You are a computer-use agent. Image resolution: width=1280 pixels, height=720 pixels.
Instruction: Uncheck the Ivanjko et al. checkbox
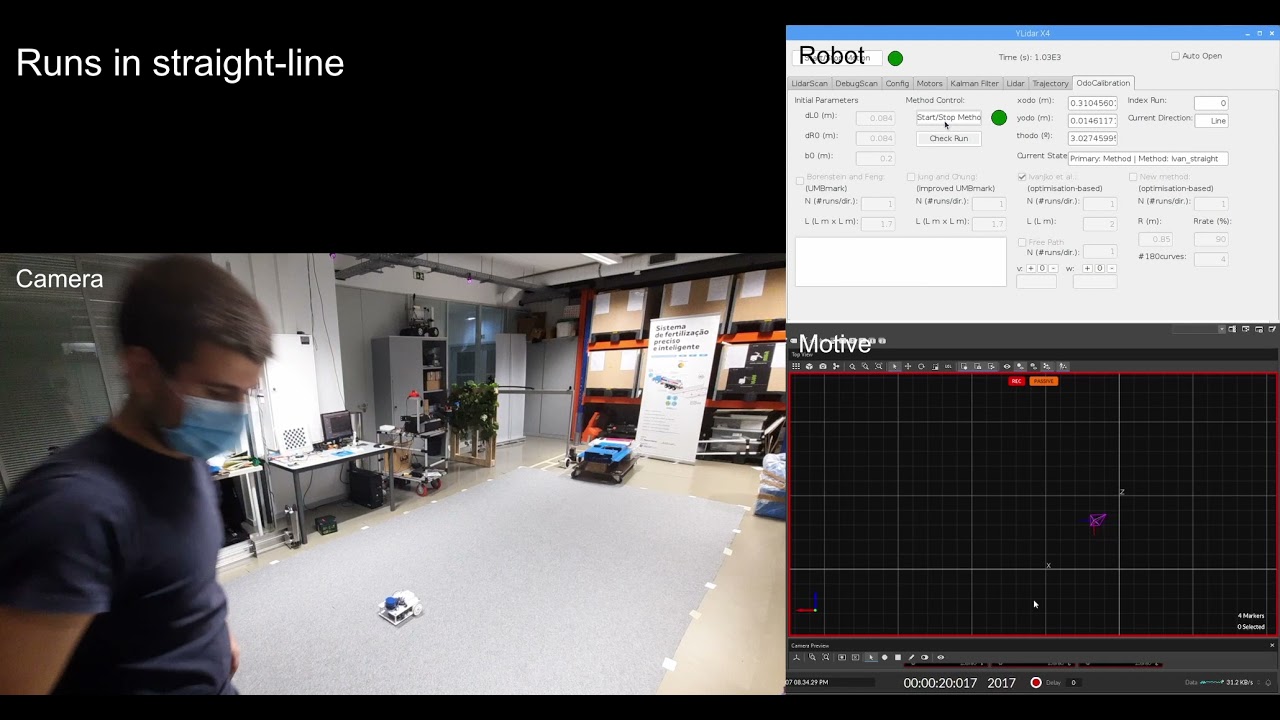coord(1022,177)
